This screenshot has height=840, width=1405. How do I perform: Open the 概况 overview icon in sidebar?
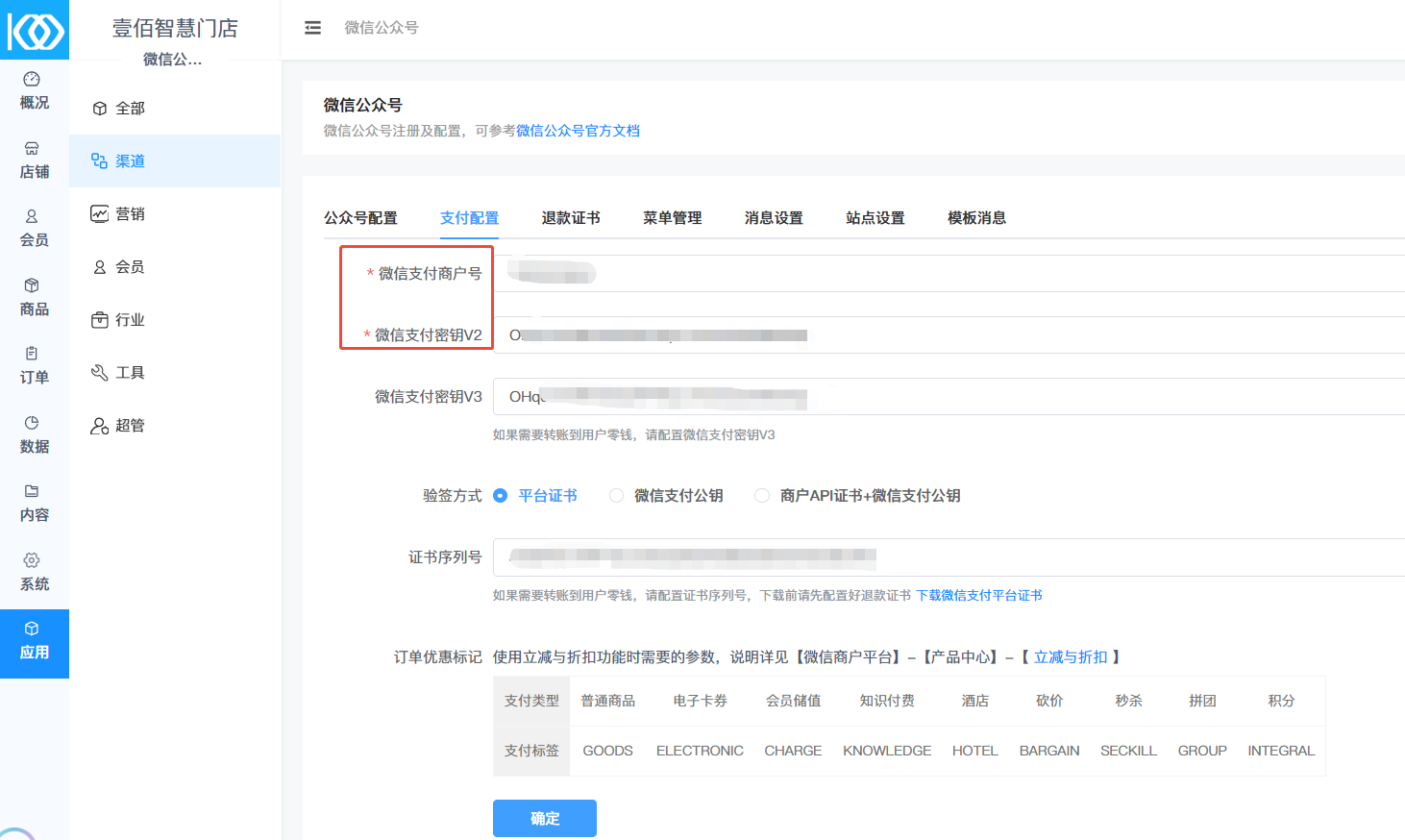pos(32,80)
